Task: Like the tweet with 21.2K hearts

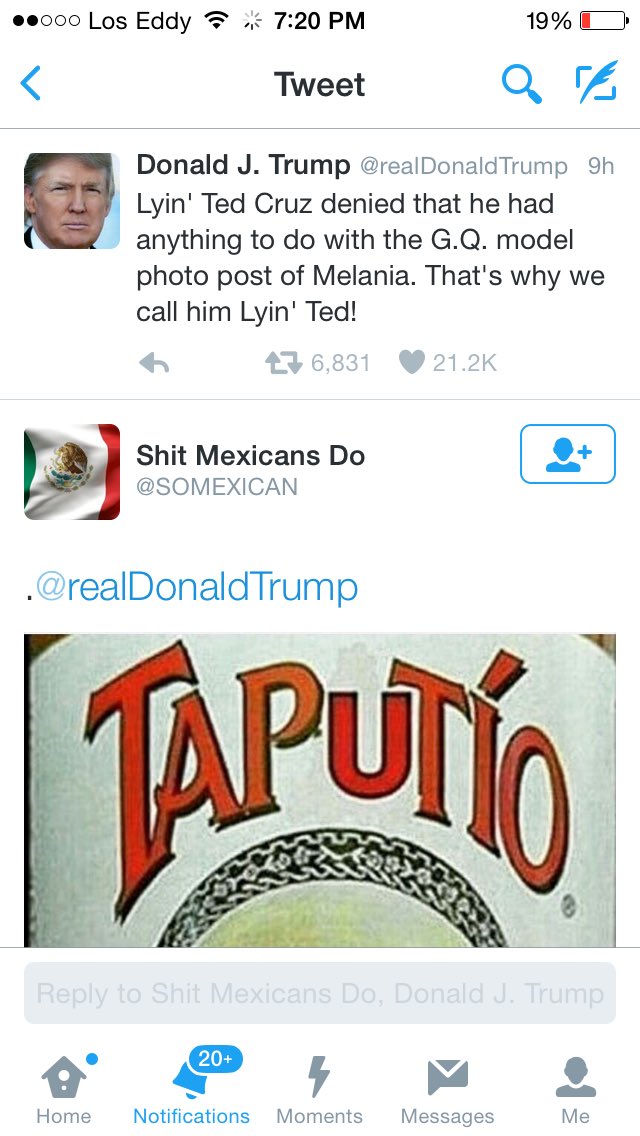Action: pyautogui.click(x=411, y=362)
